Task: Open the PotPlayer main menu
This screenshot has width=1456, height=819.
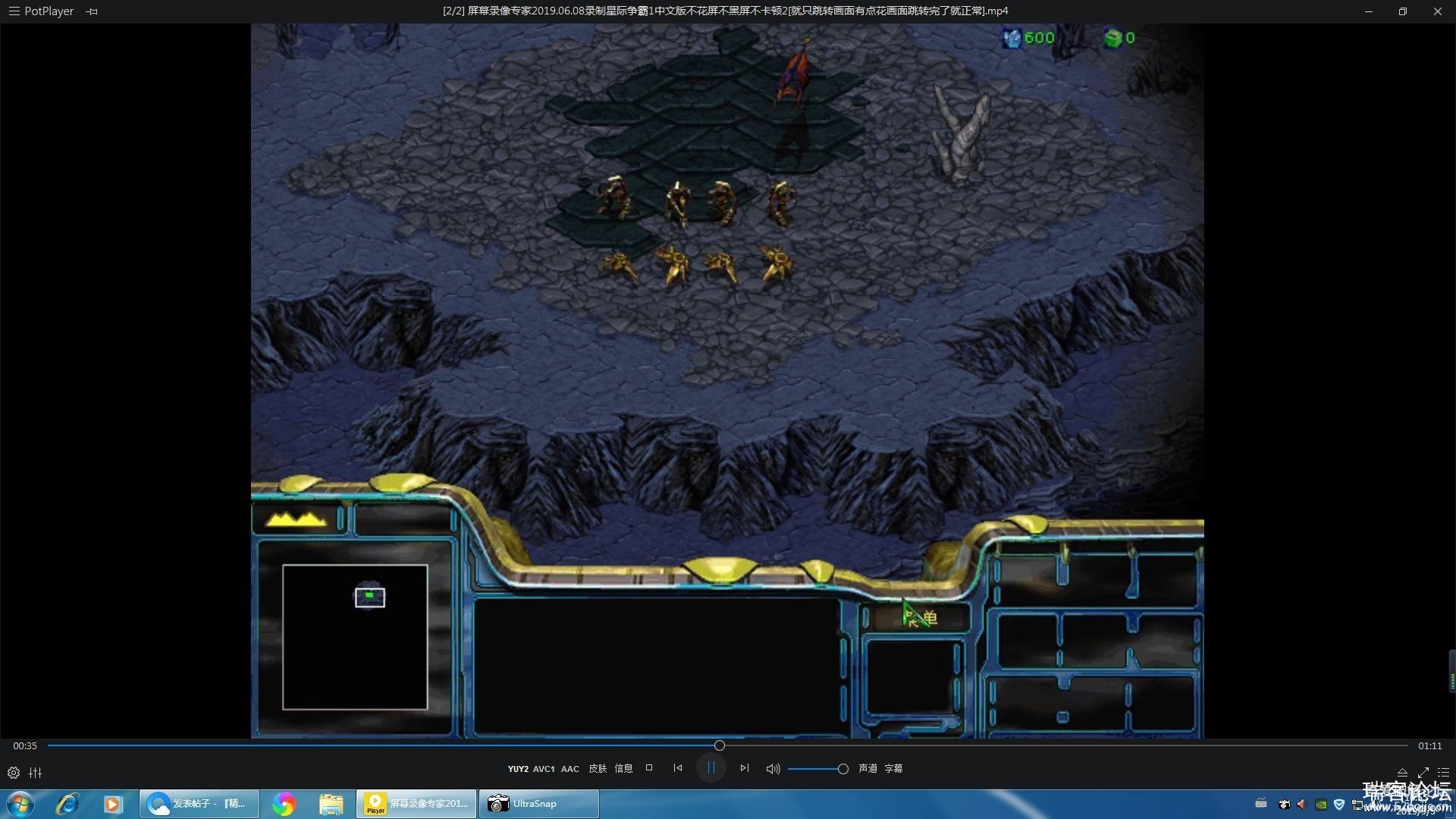Action: click(42, 11)
